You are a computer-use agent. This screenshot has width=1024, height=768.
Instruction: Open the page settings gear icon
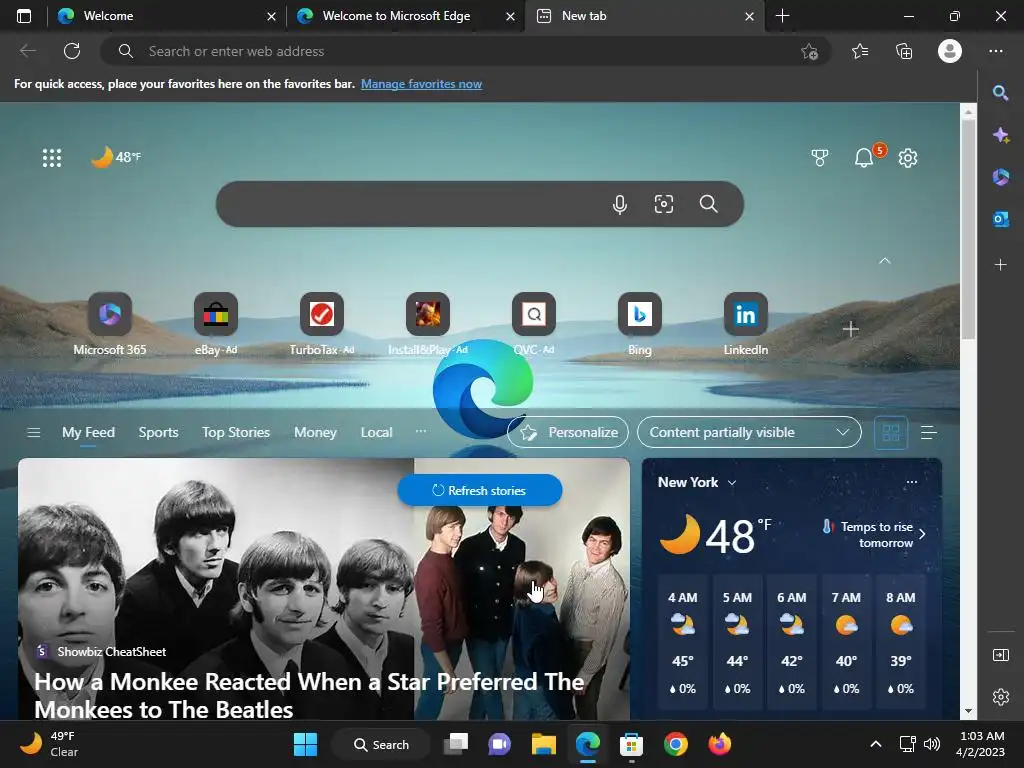(x=908, y=157)
